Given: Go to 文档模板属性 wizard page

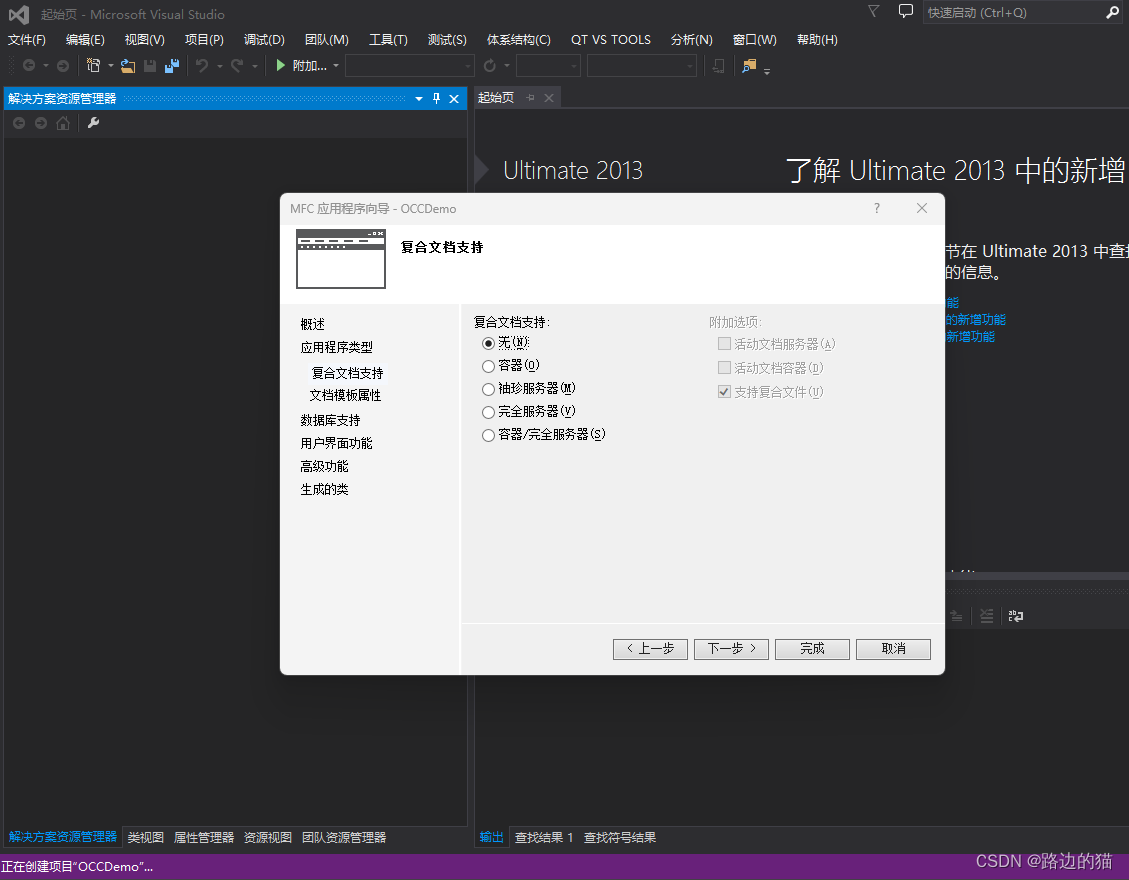Looking at the screenshot, I should coord(345,395).
